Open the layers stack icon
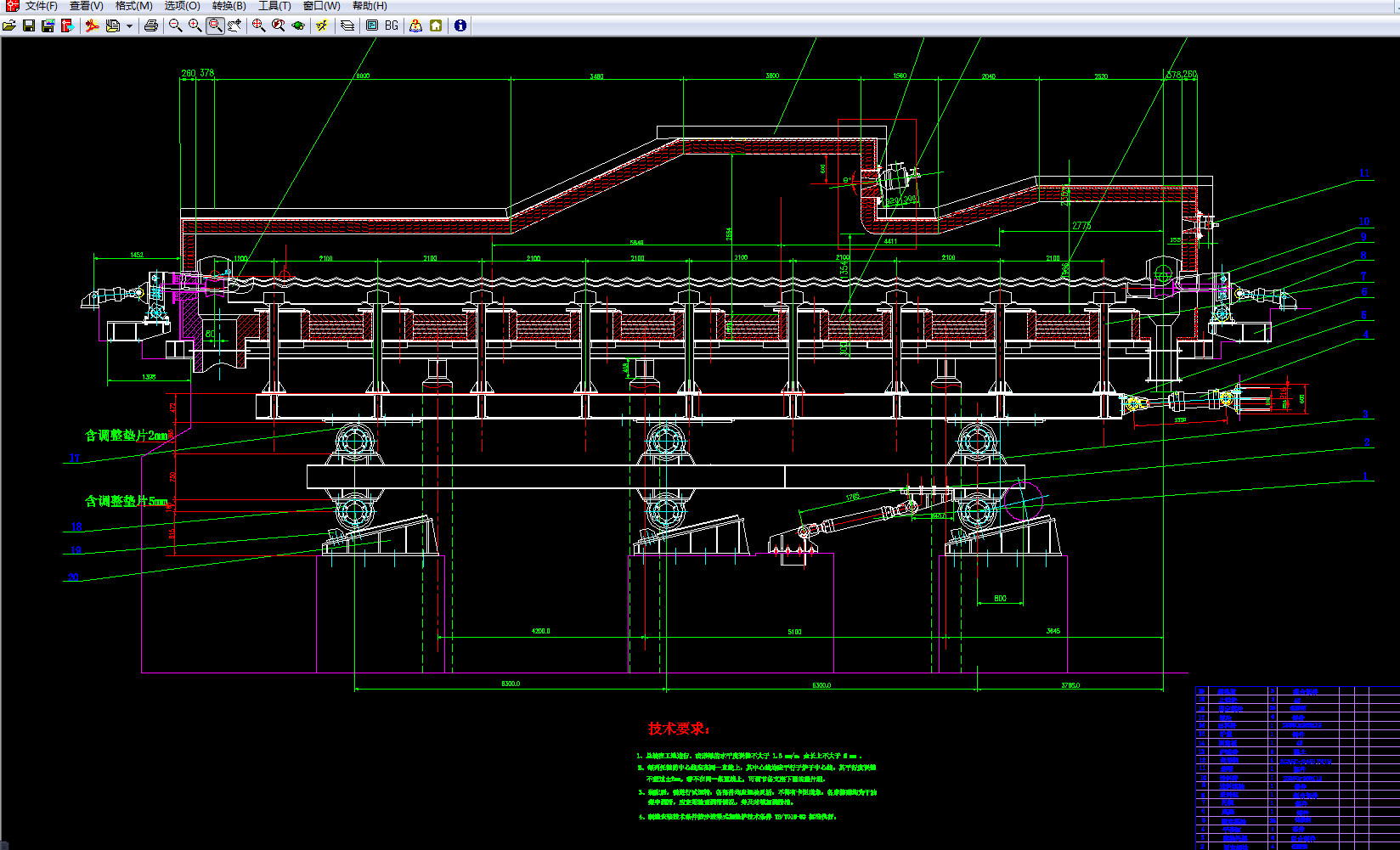This screenshot has height=850, width=1400. 347,25
